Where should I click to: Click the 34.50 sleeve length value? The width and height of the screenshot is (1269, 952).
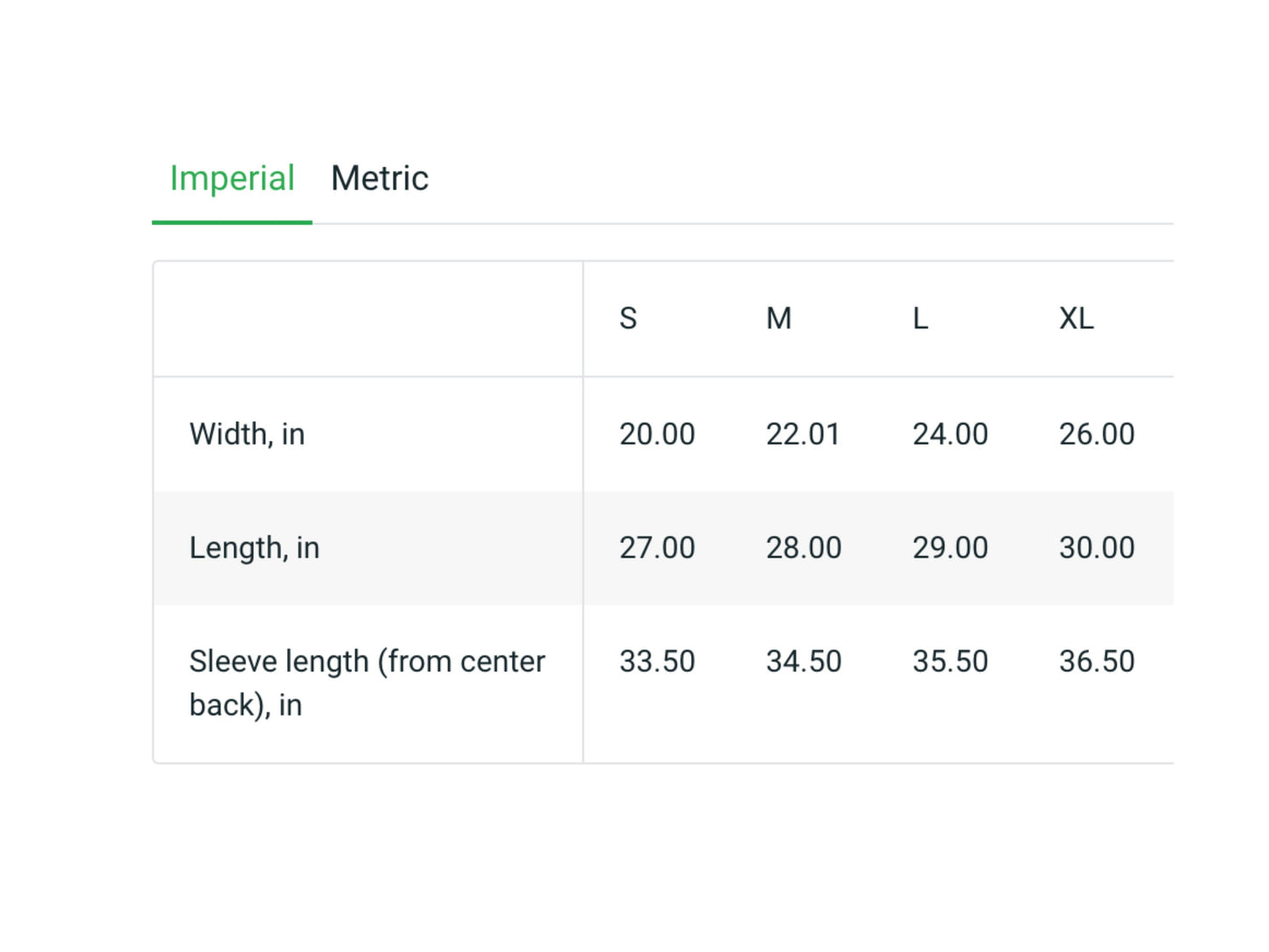click(x=804, y=661)
